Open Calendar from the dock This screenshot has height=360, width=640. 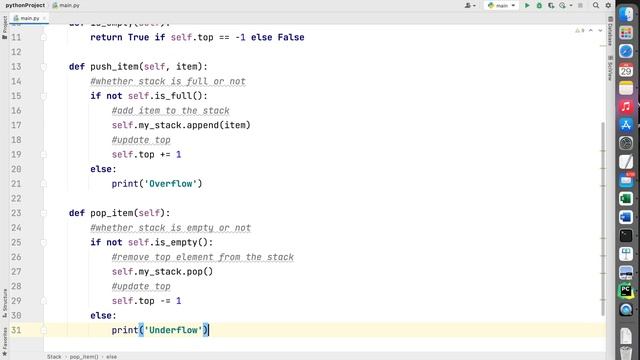point(626,70)
